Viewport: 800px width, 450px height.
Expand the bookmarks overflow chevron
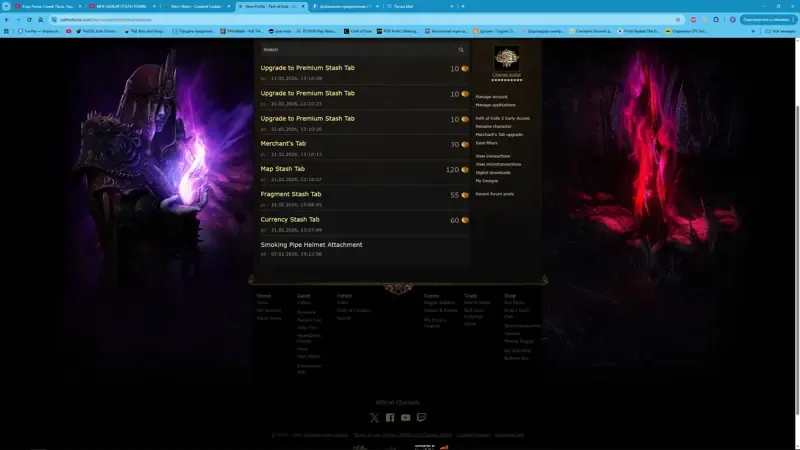[754, 31]
